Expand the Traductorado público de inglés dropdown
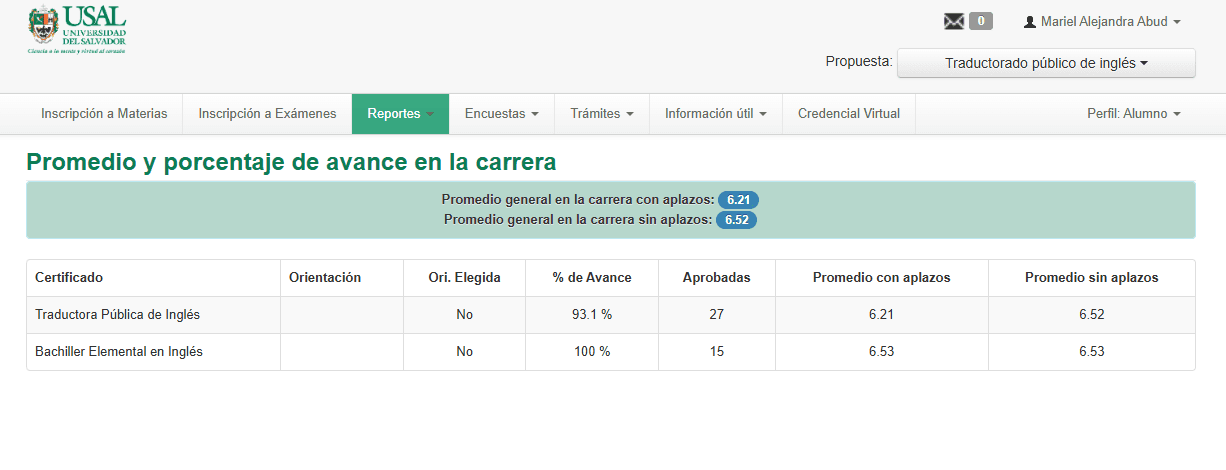 [x=1045, y=63]
